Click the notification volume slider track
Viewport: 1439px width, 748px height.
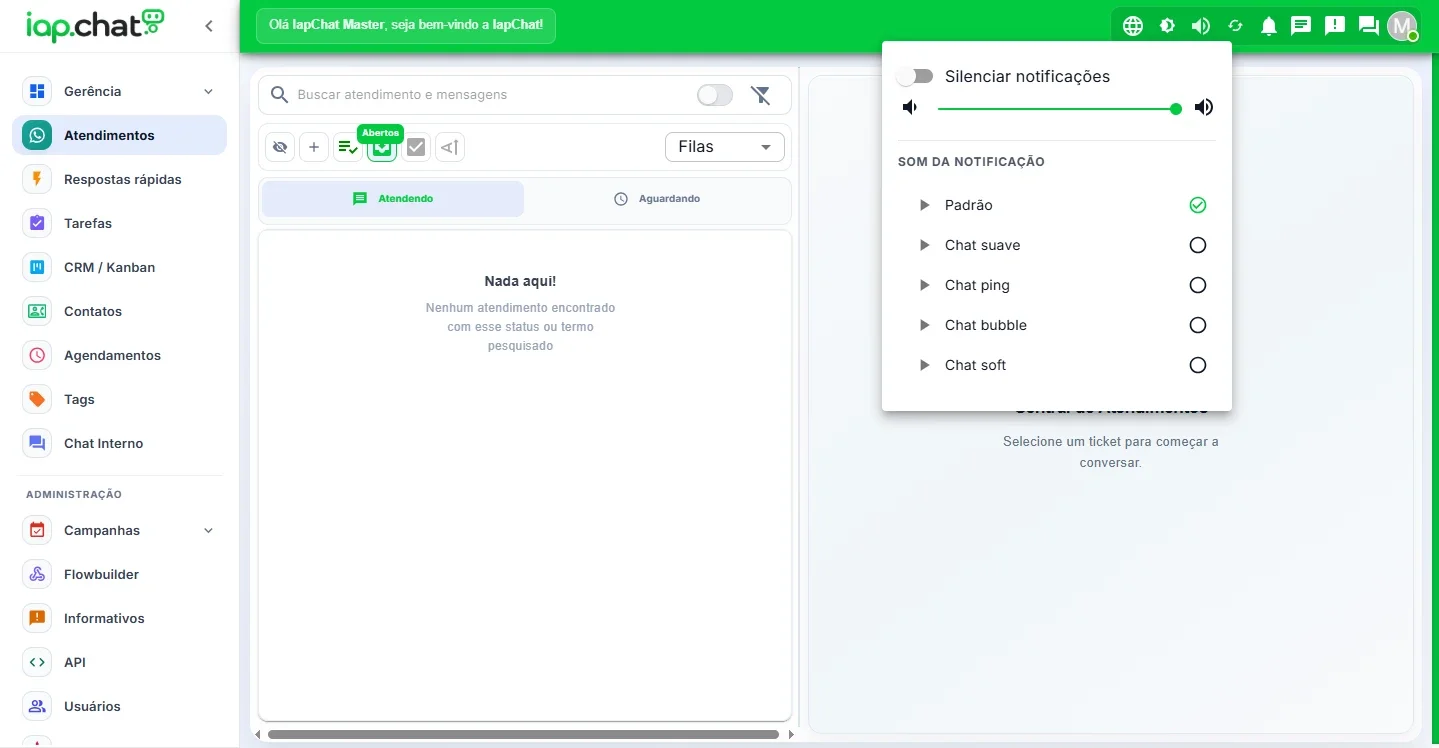pos(1057,108)
